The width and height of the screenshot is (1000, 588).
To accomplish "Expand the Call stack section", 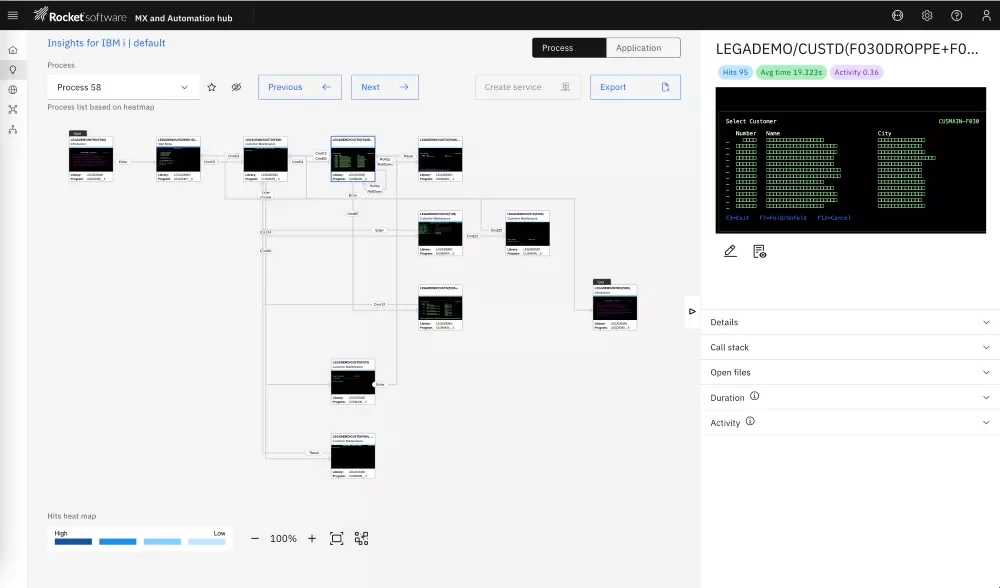I will [x=850, y=347].
